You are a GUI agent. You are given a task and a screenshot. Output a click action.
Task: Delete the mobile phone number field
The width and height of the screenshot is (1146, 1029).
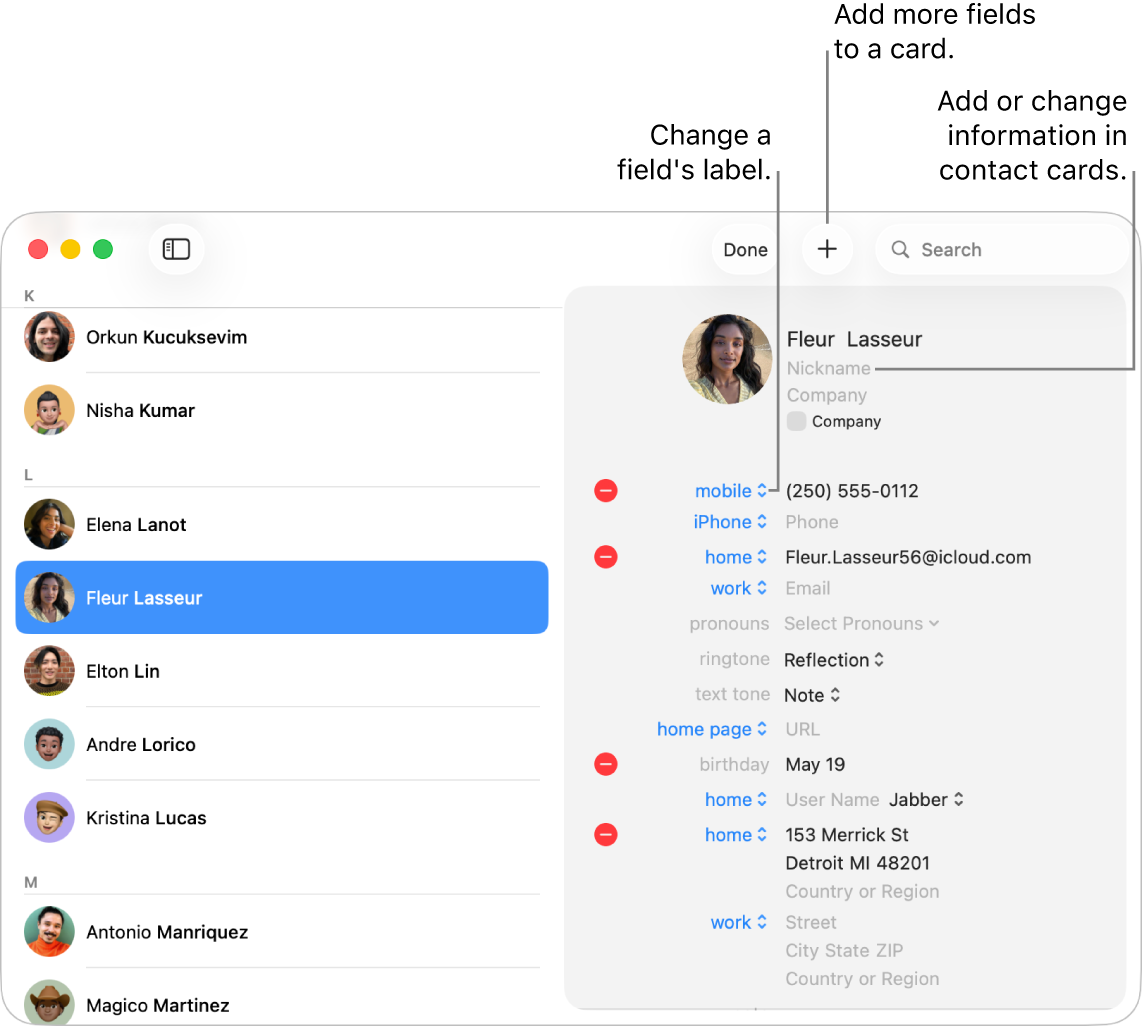pos(606,490)
